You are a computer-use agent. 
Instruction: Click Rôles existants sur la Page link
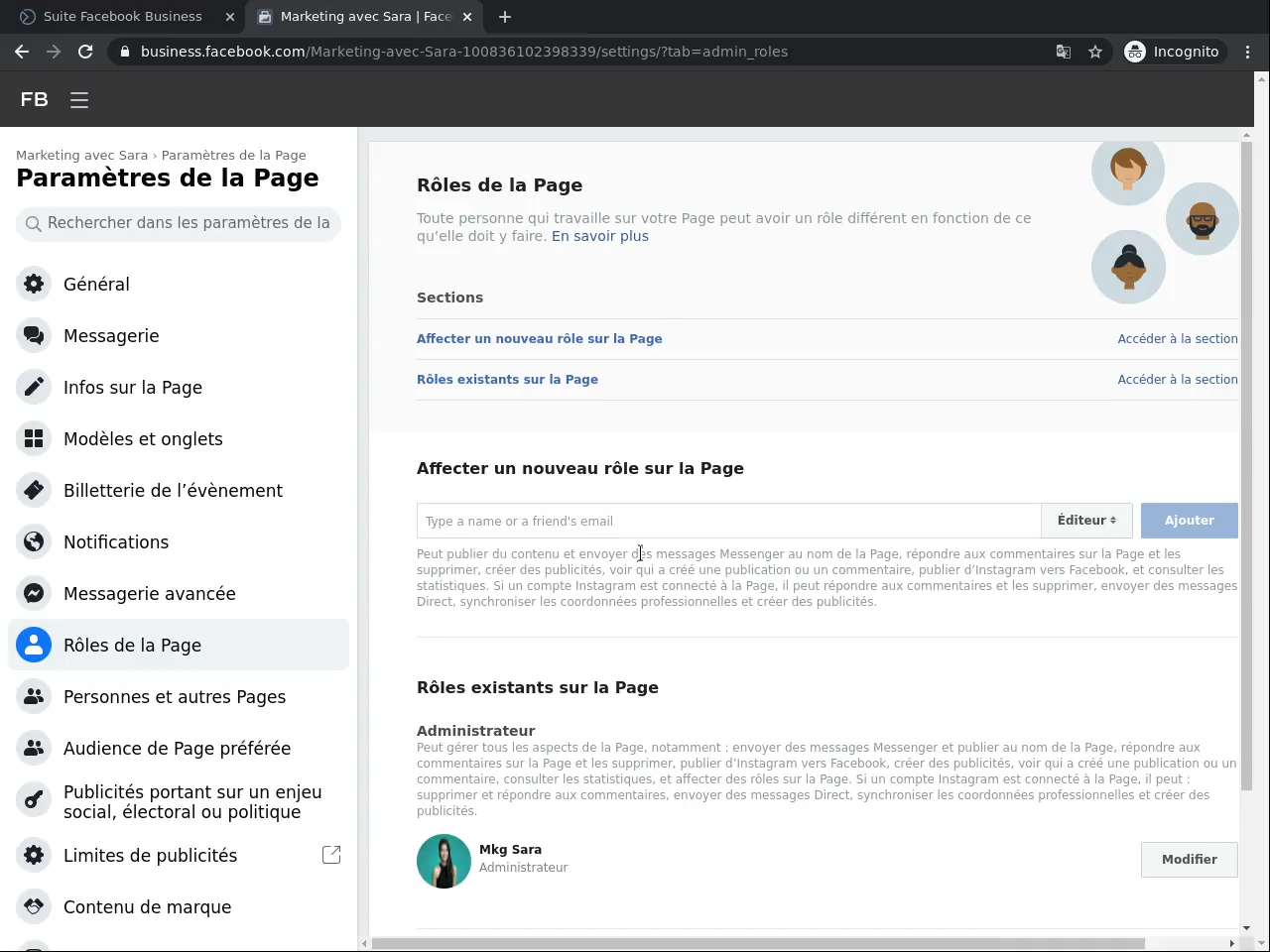pyautogui.click(x=507, y=380)
